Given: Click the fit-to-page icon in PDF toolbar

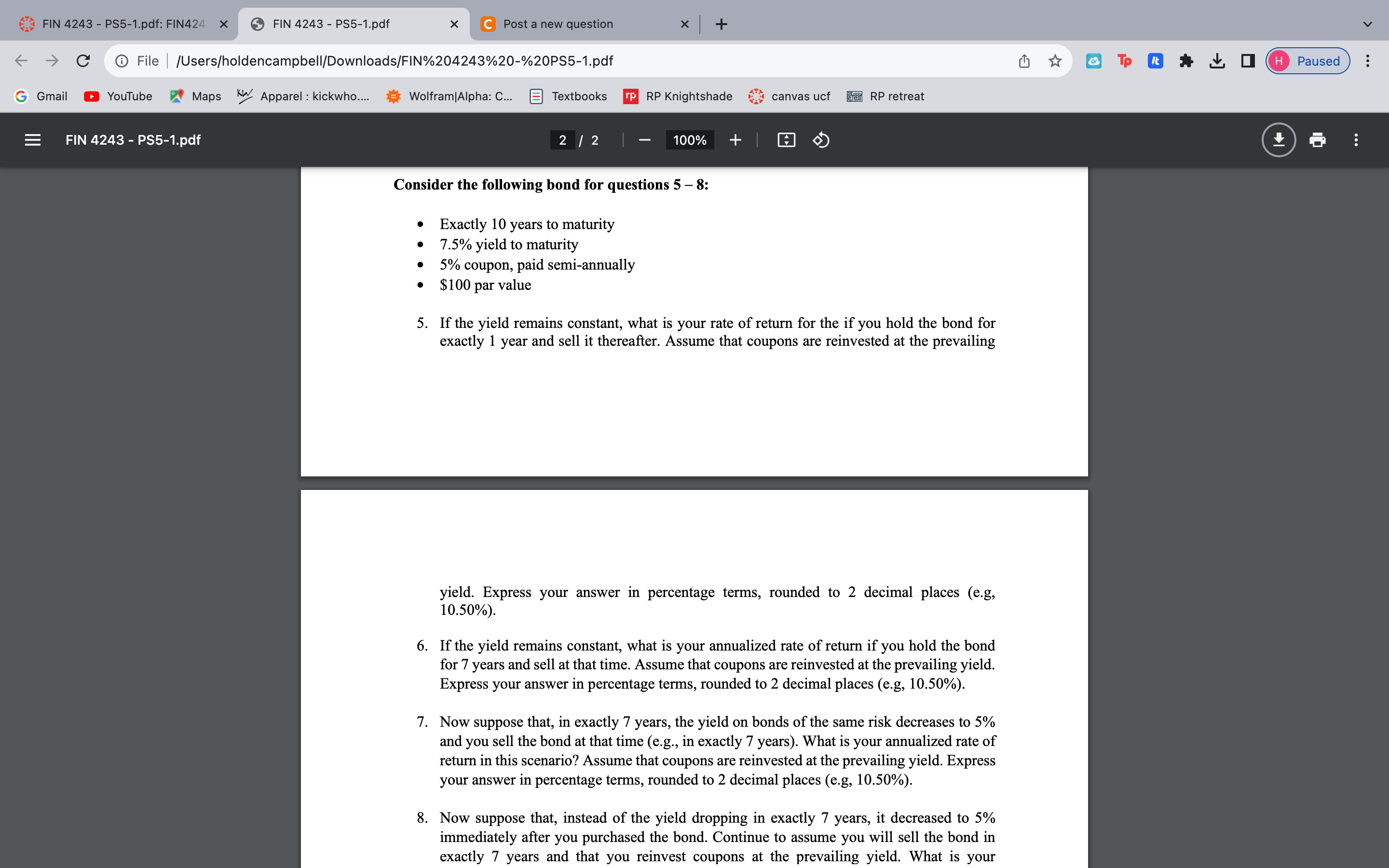Looking at the screenshot, I should pos(787,140).
